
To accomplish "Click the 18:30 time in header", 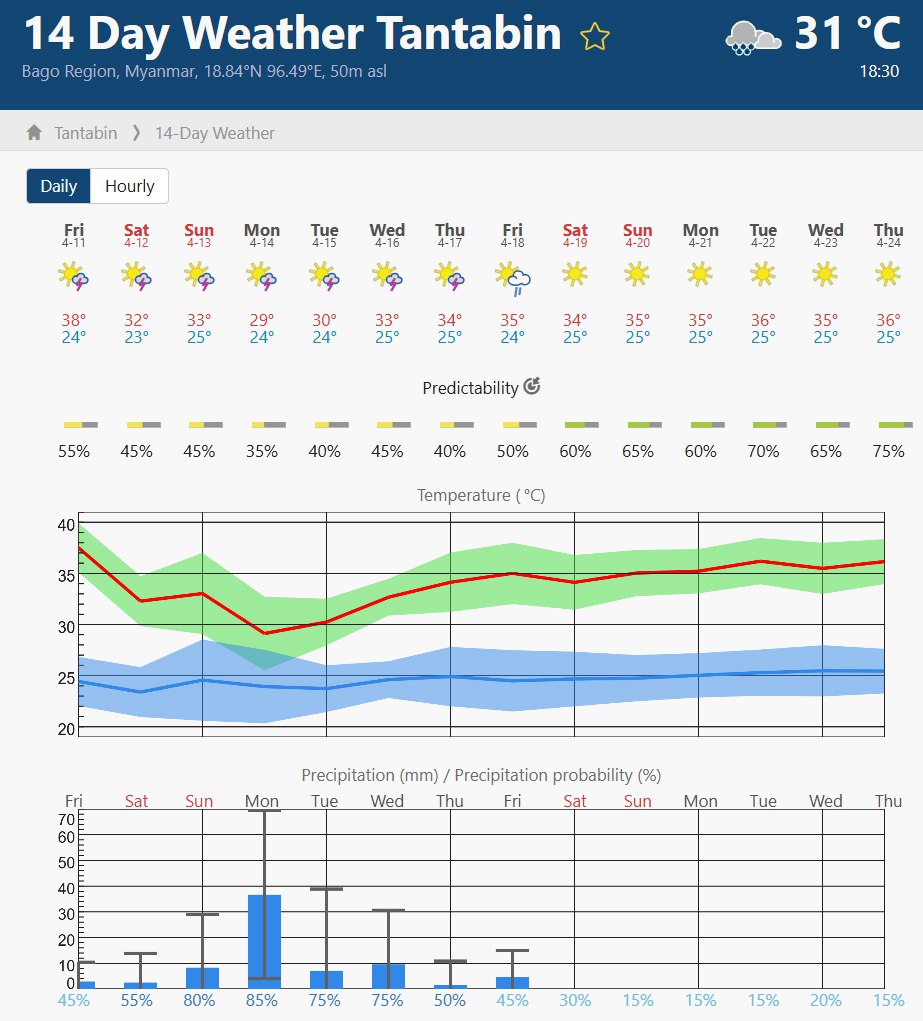I will pos(879,71).
